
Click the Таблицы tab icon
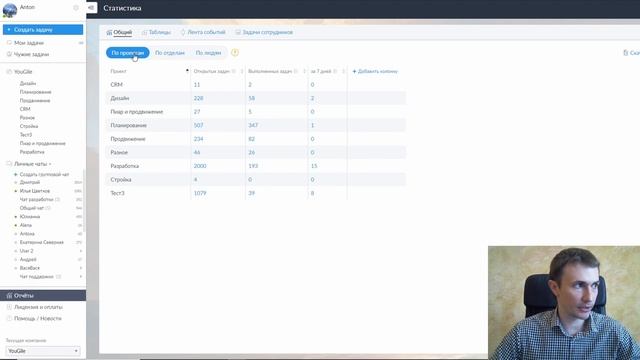[x=144, y=32]
